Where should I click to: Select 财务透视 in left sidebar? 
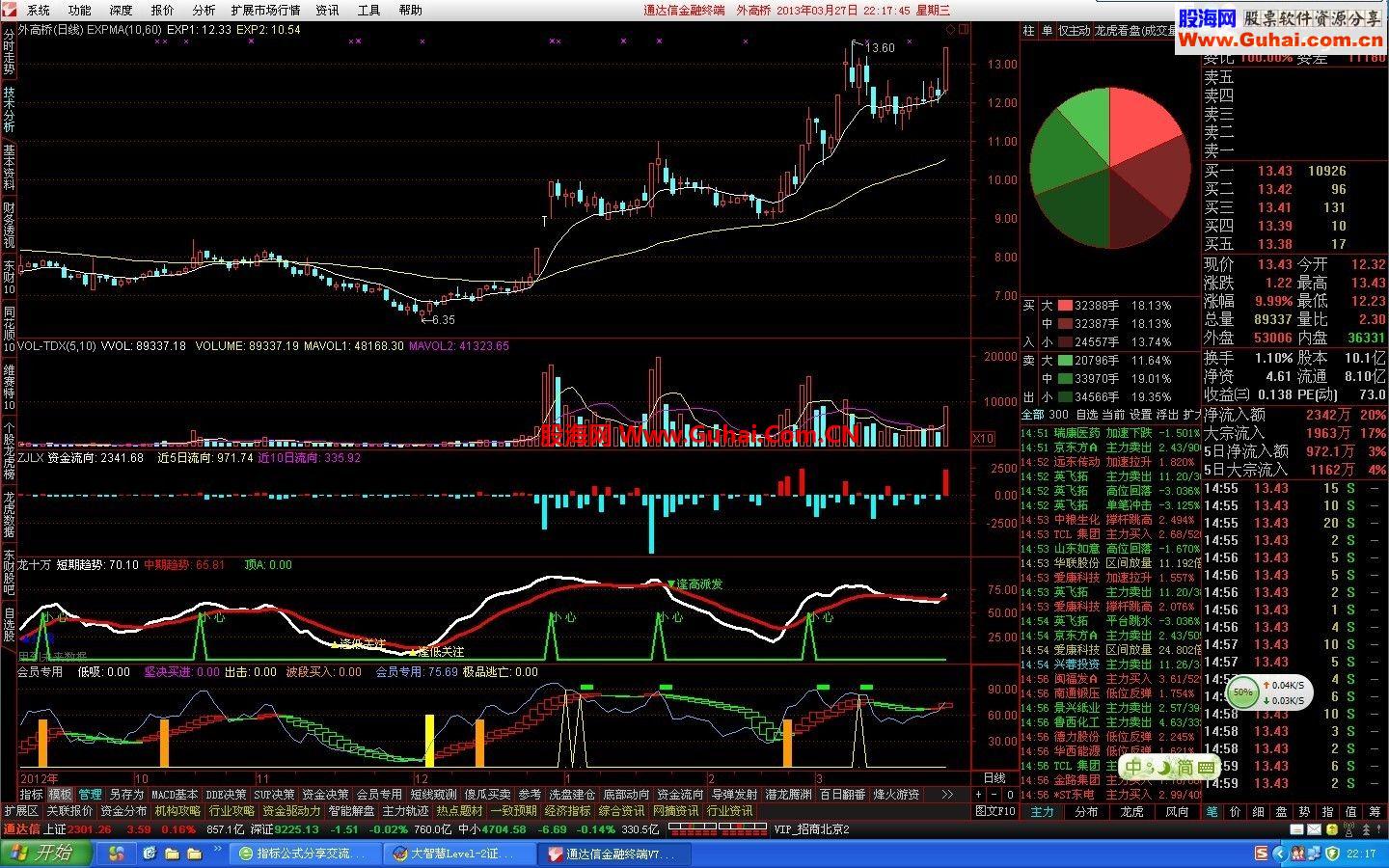pyautogui.click(x=9, y=226)
